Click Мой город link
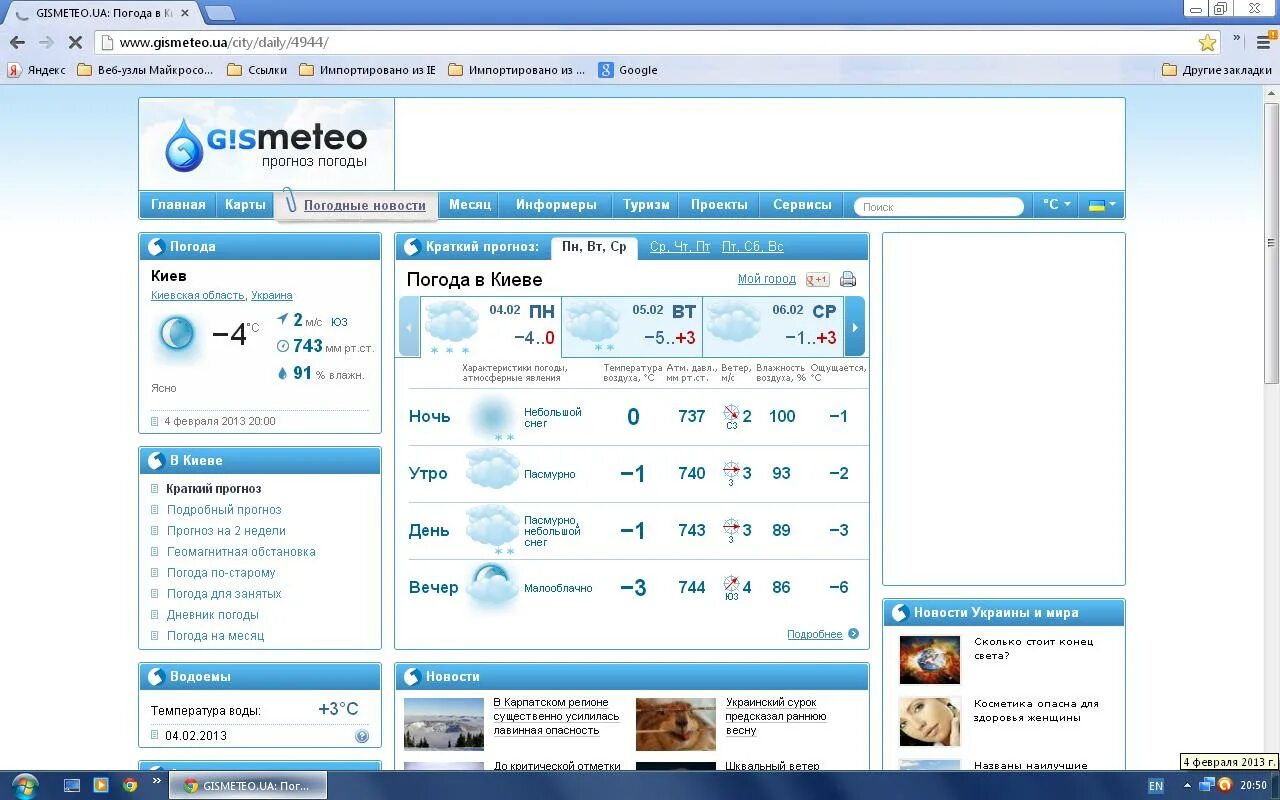 (767, 279)
